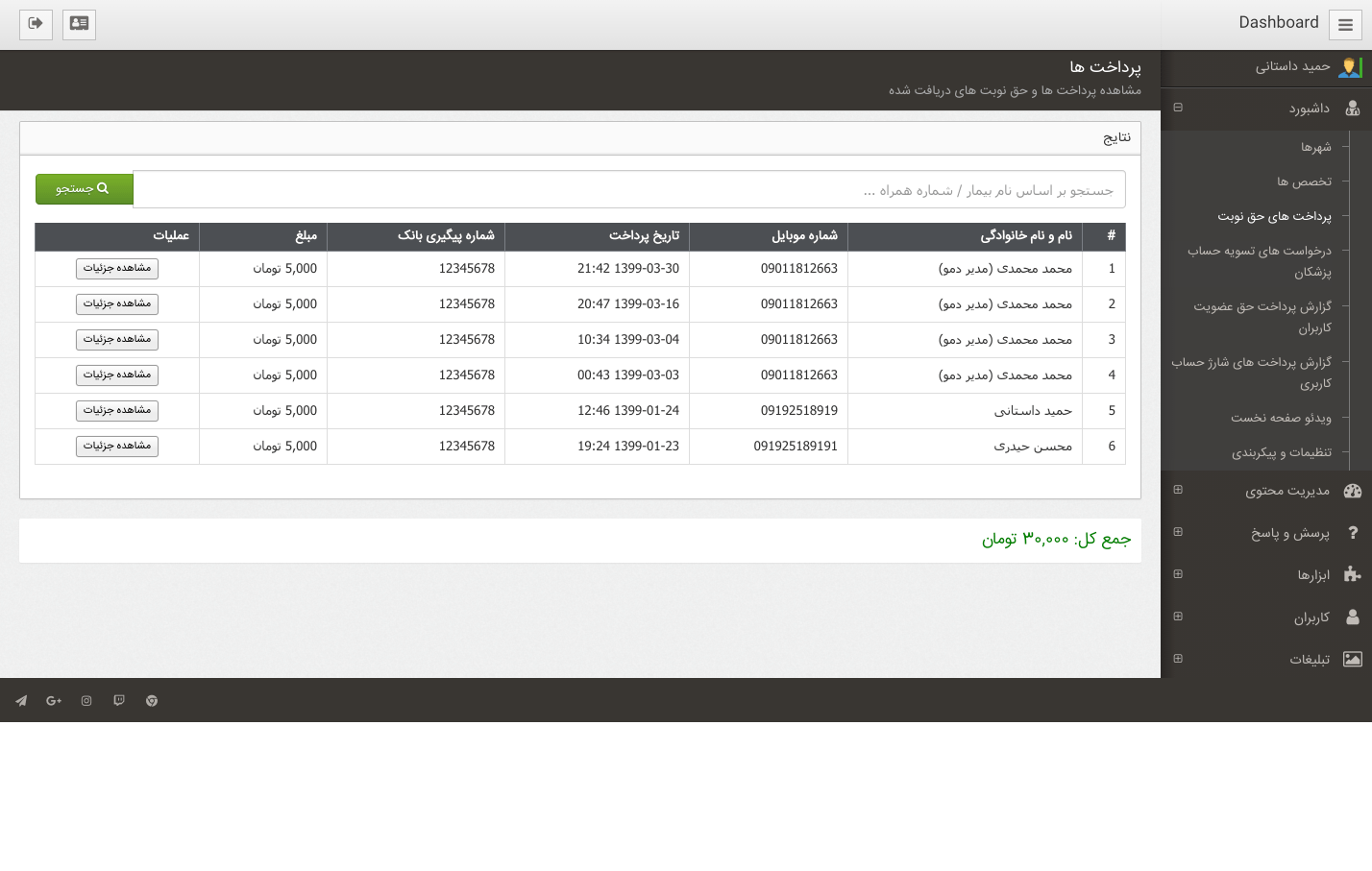Open the profile ID card icon

click(79, 24)
